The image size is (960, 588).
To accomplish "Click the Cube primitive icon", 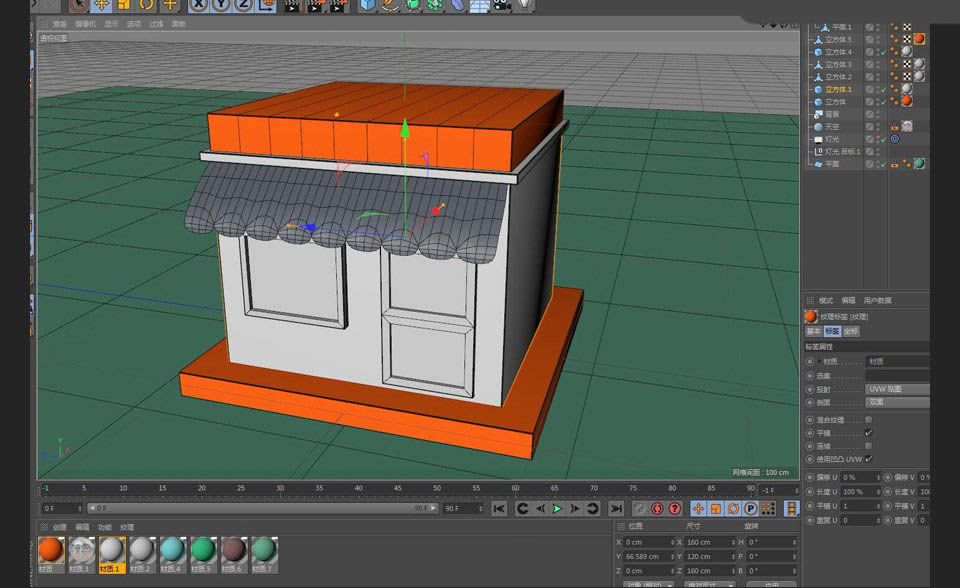I will [368, 5].
